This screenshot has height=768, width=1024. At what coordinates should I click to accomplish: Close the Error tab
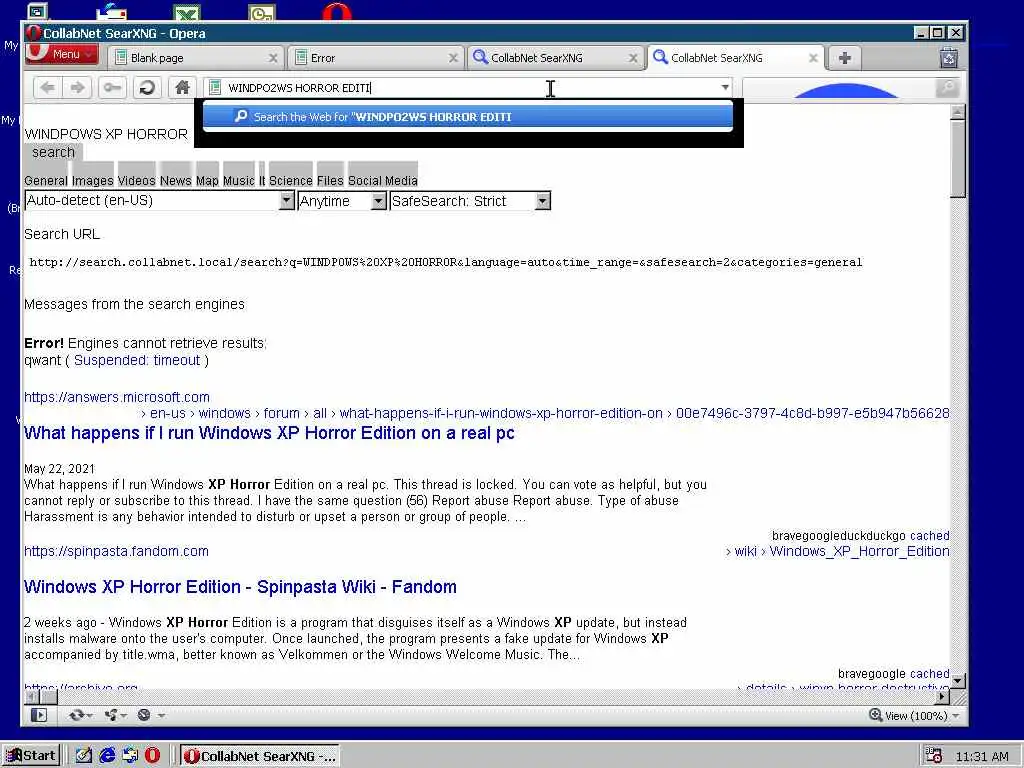pos(453,58)
